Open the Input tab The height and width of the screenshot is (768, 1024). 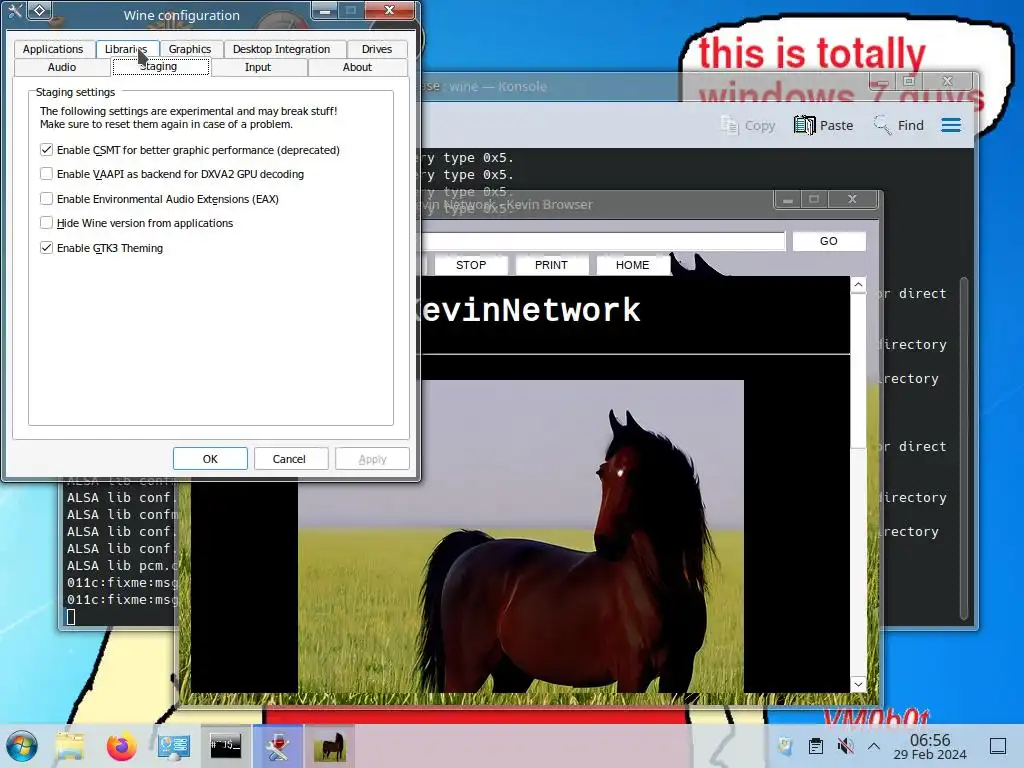(258, 67)
